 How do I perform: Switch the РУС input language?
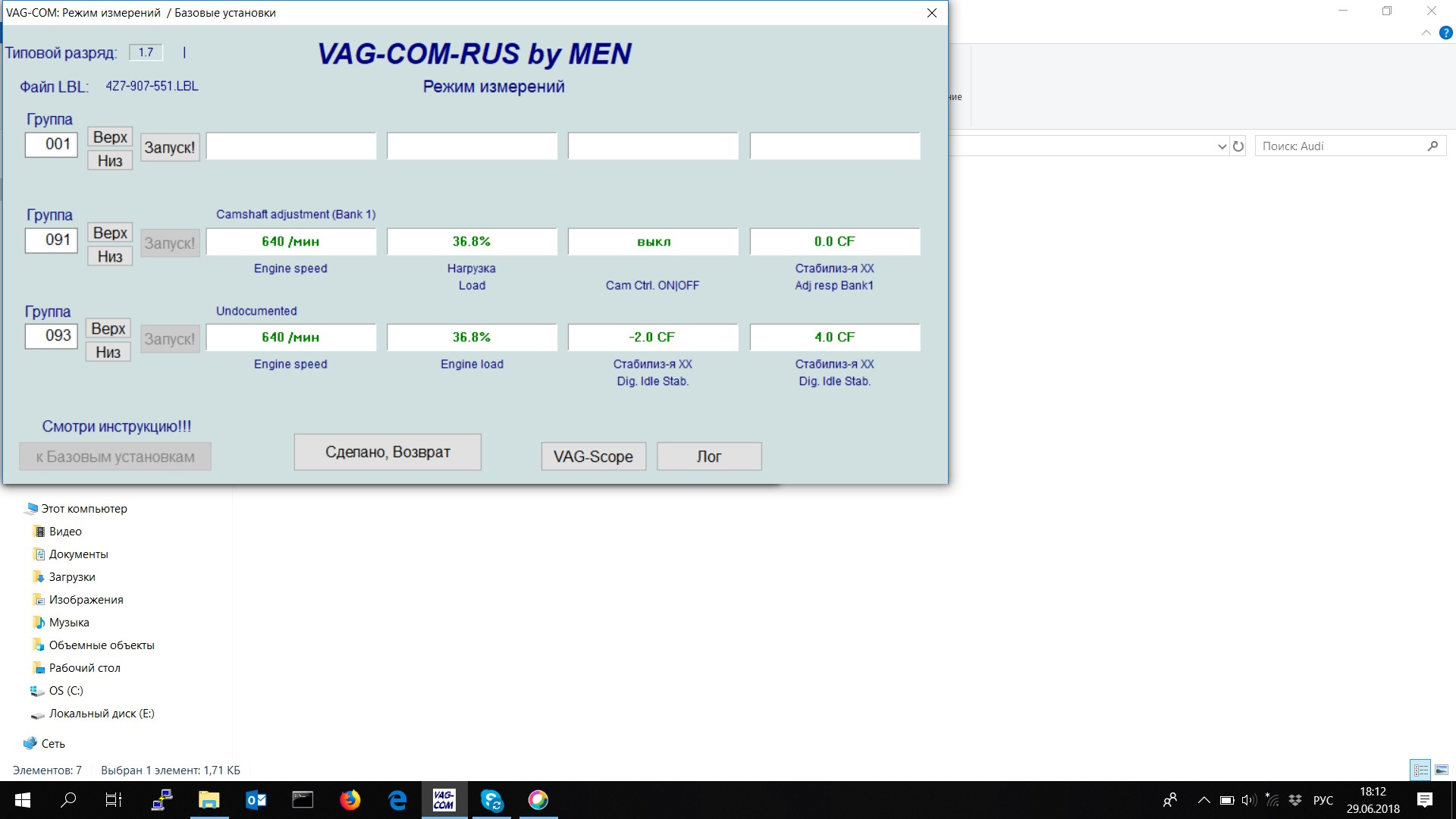coord(1323,800)
